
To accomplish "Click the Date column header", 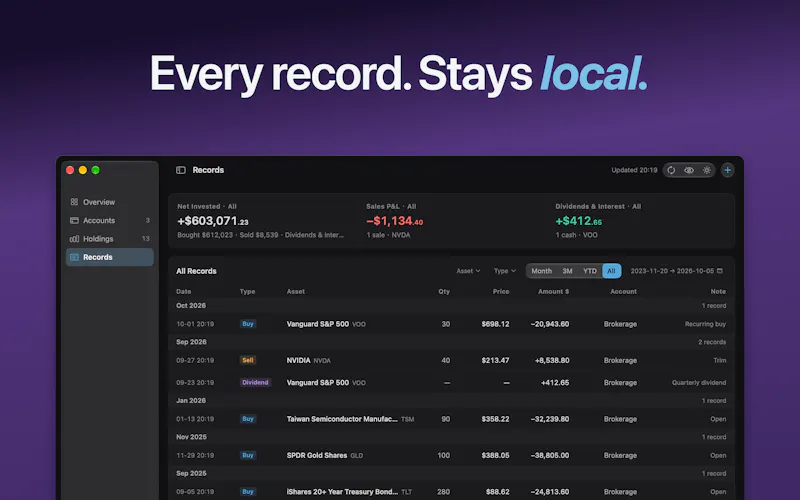I will [184, 292].
